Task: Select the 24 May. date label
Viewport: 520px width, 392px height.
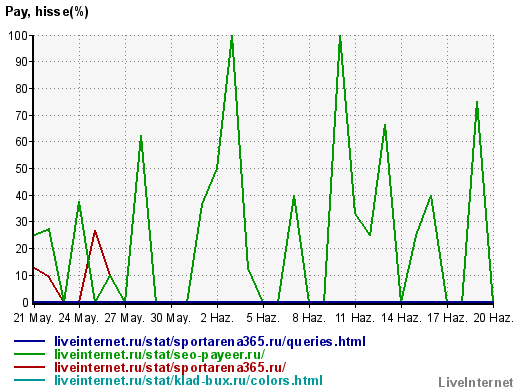Action: [x=79, y=318]
